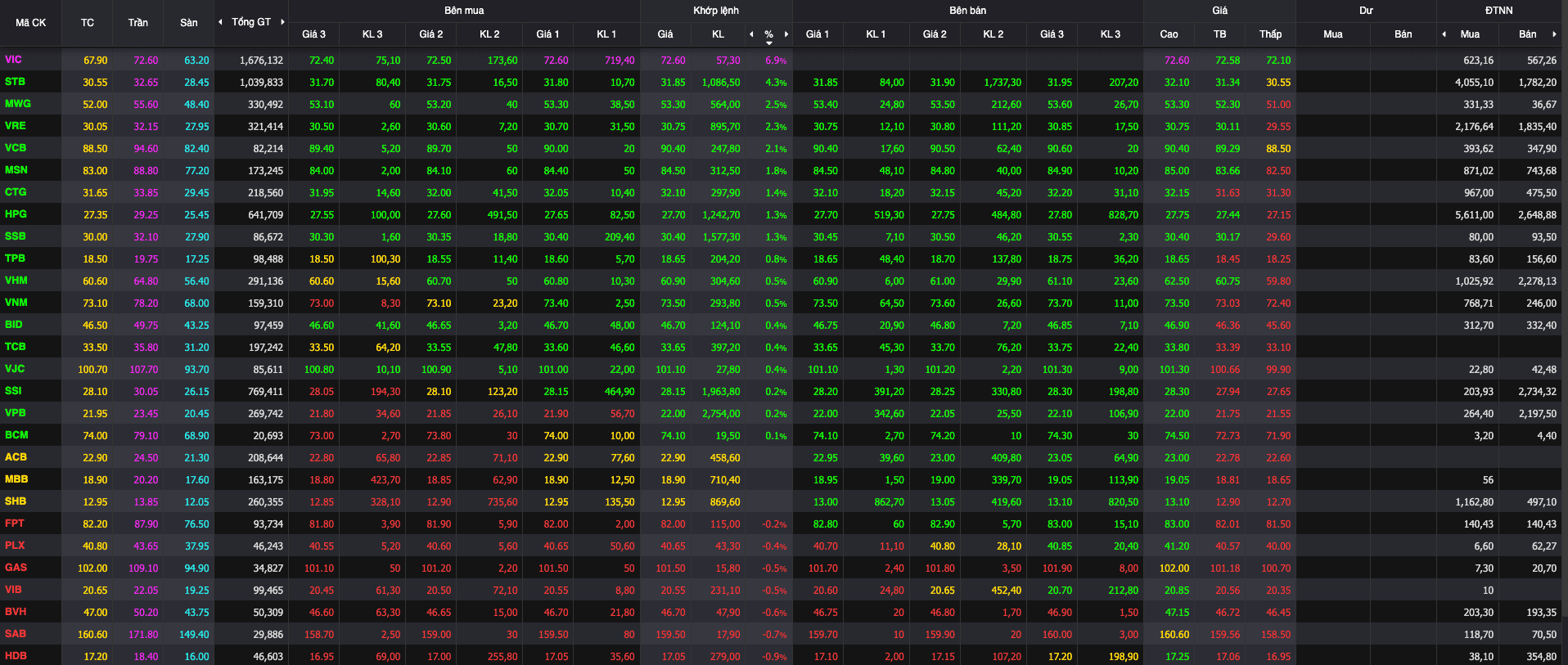This screenshot has height=665, width=1568.
Task: Open the GAS stock symbol
Action: [x=16, y=568]
